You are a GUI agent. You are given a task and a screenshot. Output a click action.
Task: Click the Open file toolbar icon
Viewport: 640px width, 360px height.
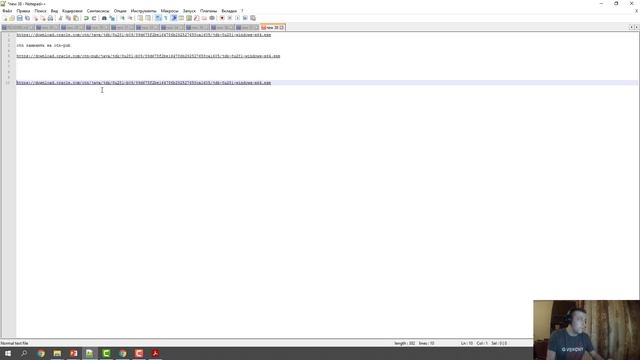(12, 18)
